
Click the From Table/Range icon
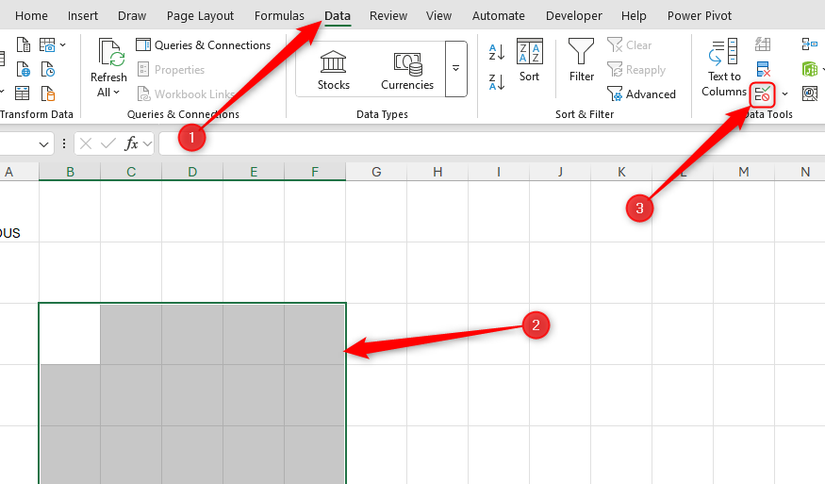(x=22, y=94)
